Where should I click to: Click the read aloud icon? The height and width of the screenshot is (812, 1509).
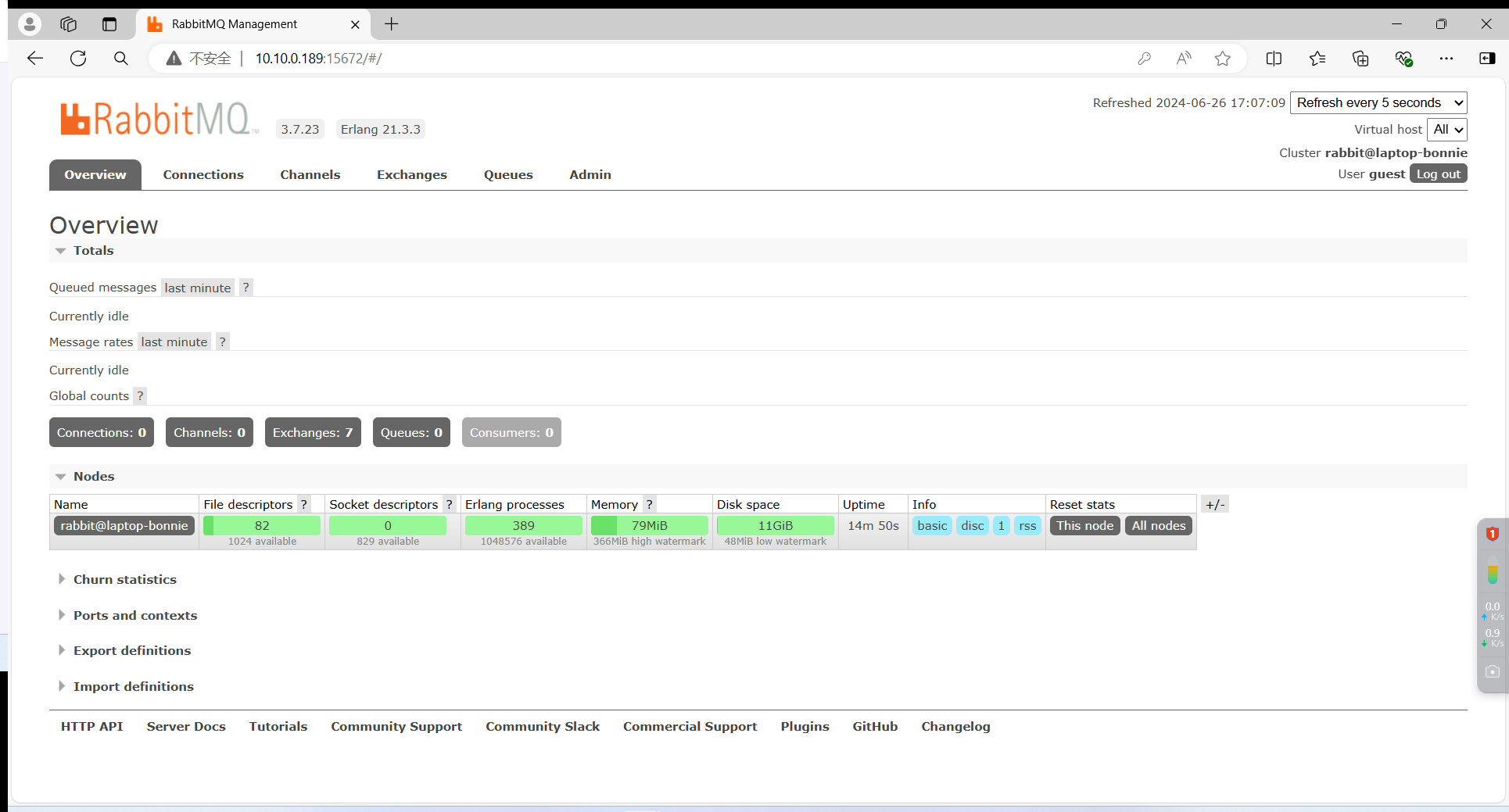(x=1184, y=59)
